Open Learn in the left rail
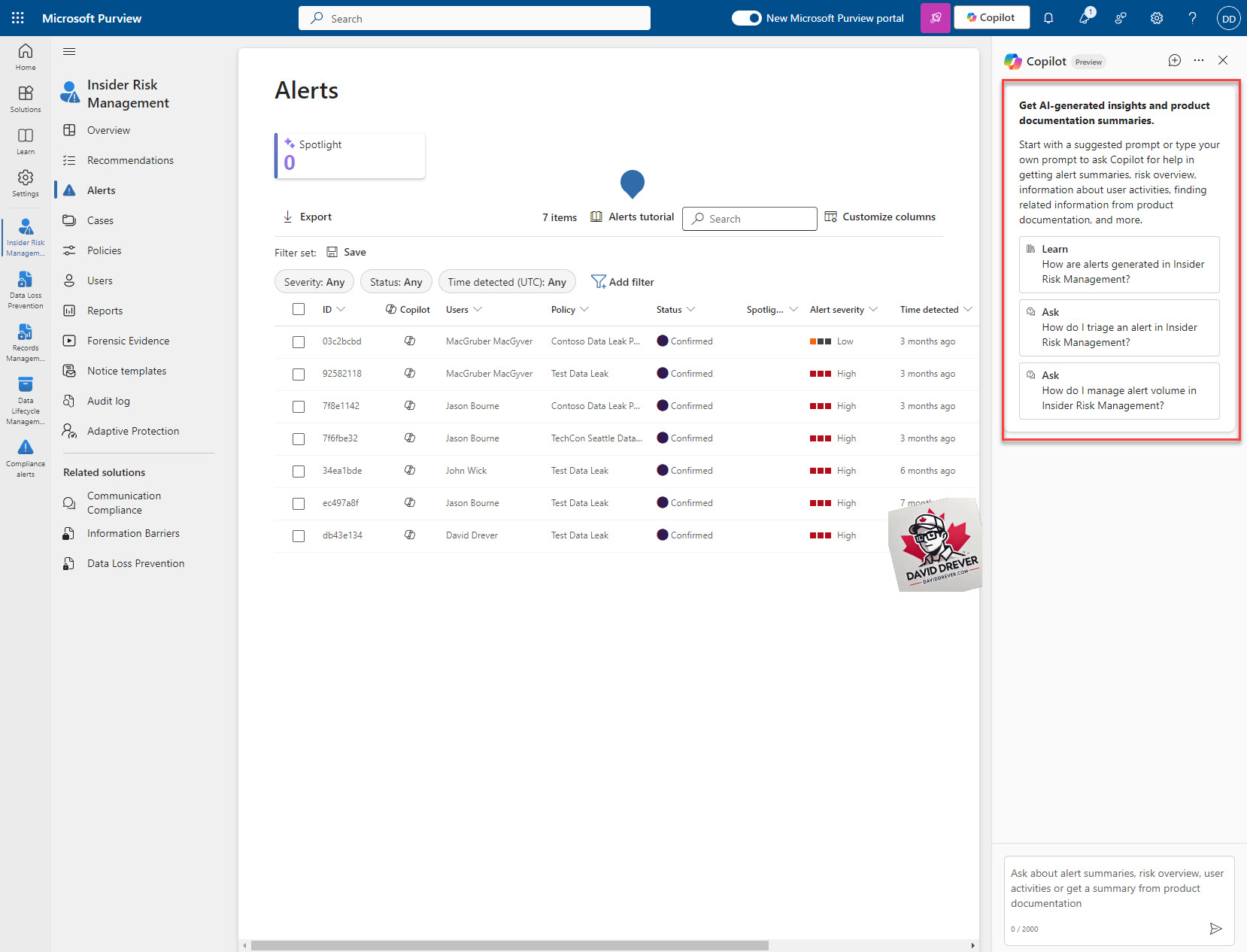 tap(26, 141)
